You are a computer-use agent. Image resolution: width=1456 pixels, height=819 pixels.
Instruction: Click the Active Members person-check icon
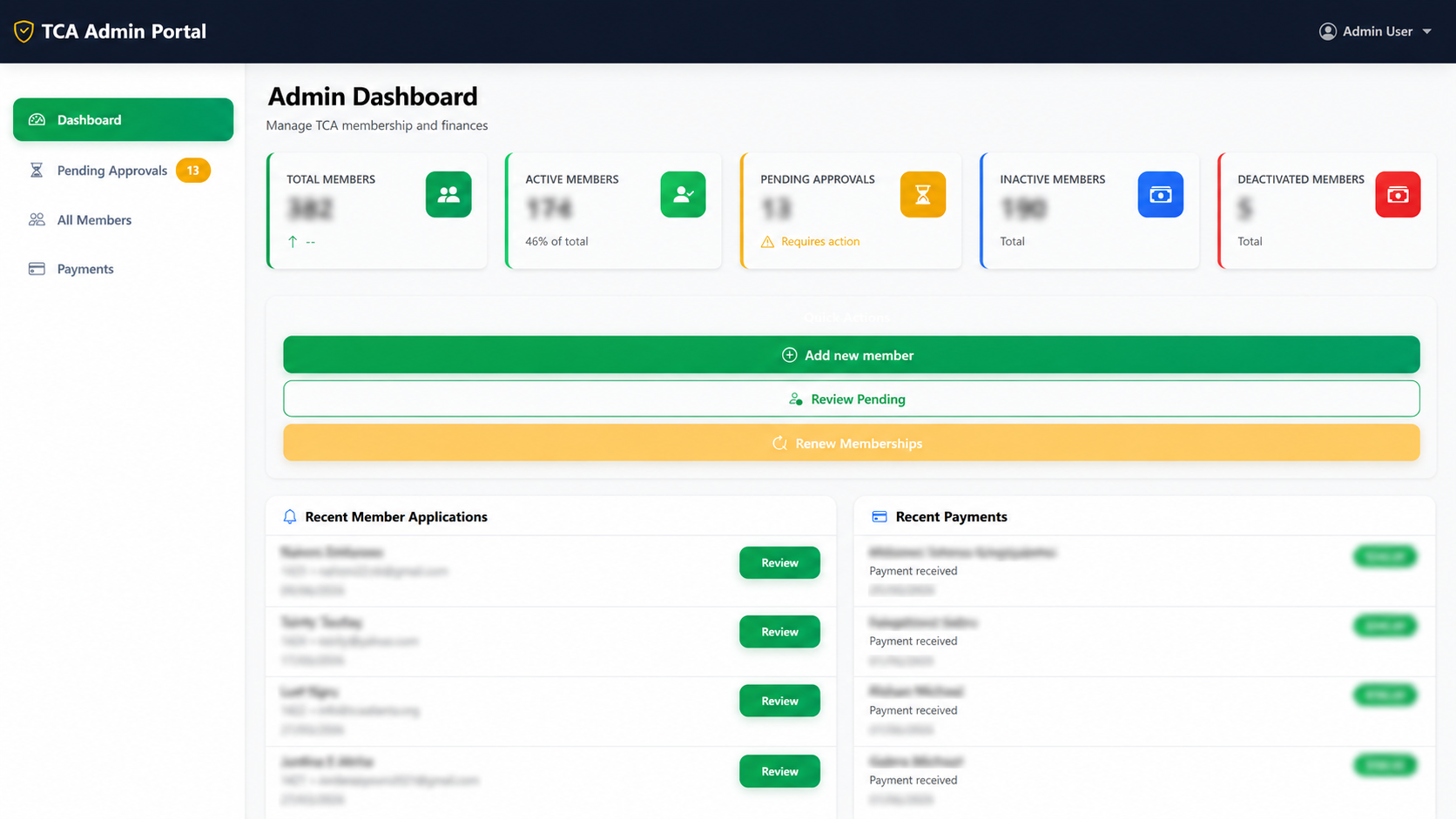[x=683, y=194]
